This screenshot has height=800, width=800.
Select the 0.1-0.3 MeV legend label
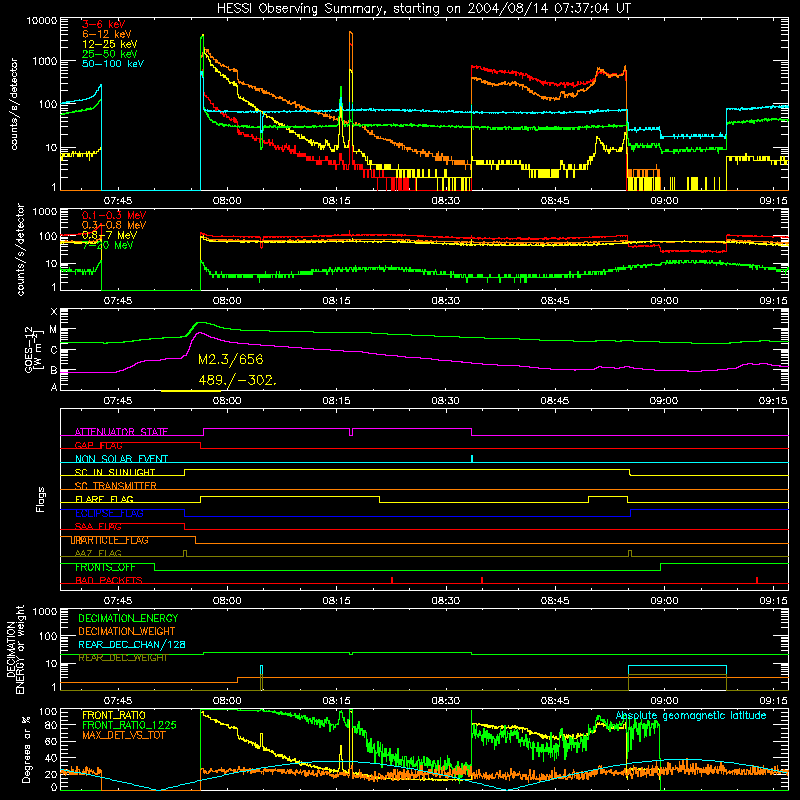[114, 215]
